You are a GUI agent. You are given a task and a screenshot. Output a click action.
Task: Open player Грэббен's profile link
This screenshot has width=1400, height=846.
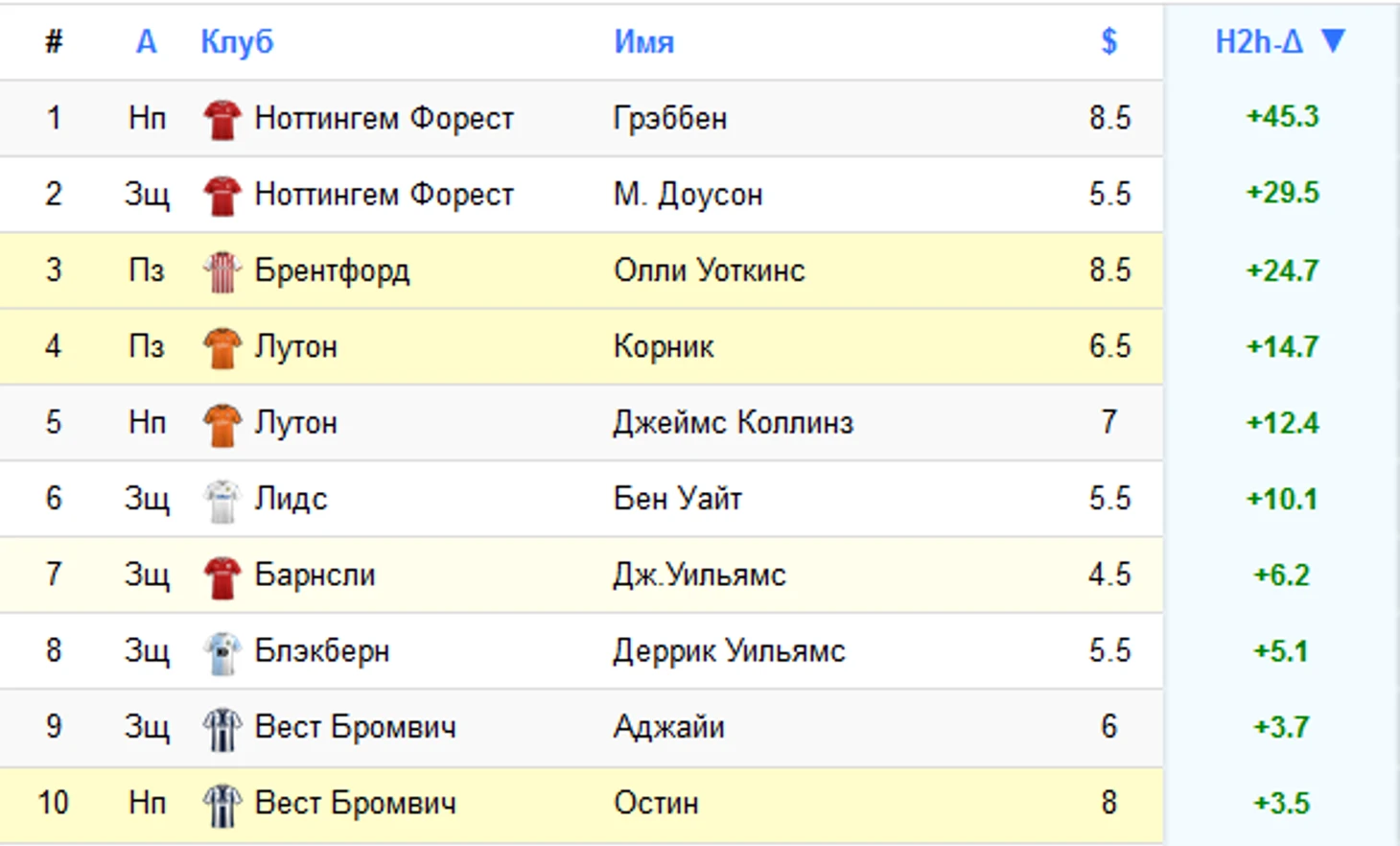pos(667,118)
